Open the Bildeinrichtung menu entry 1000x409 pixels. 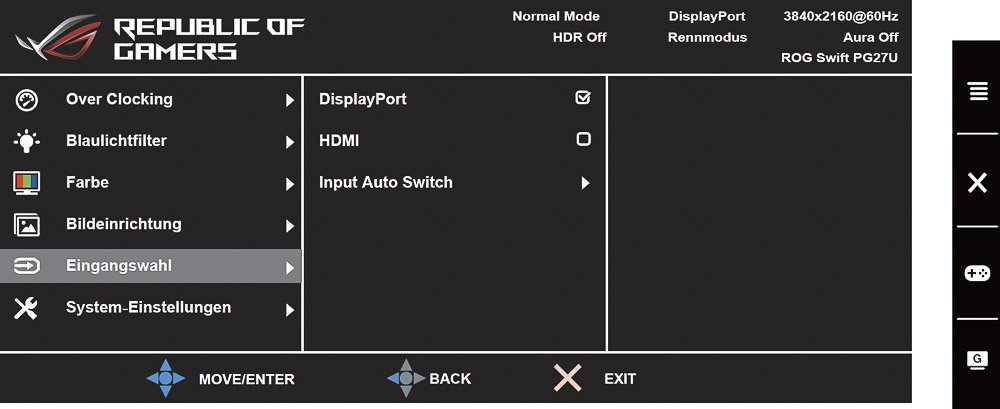coord(151,225)
